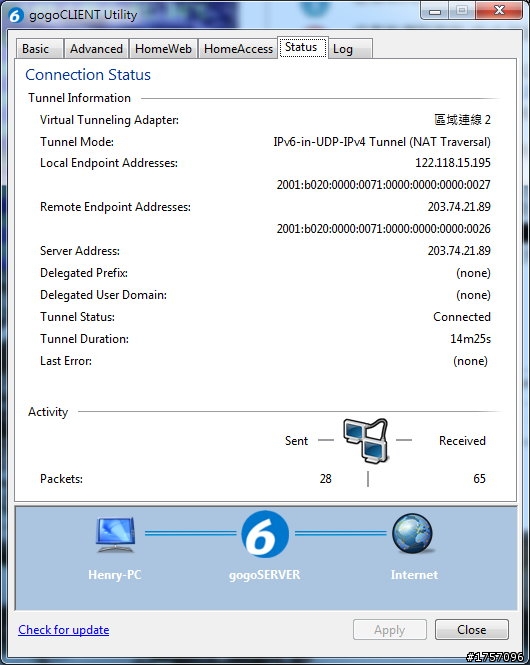
Task: Click the gogoSERVER label
Action: point(265,575)
